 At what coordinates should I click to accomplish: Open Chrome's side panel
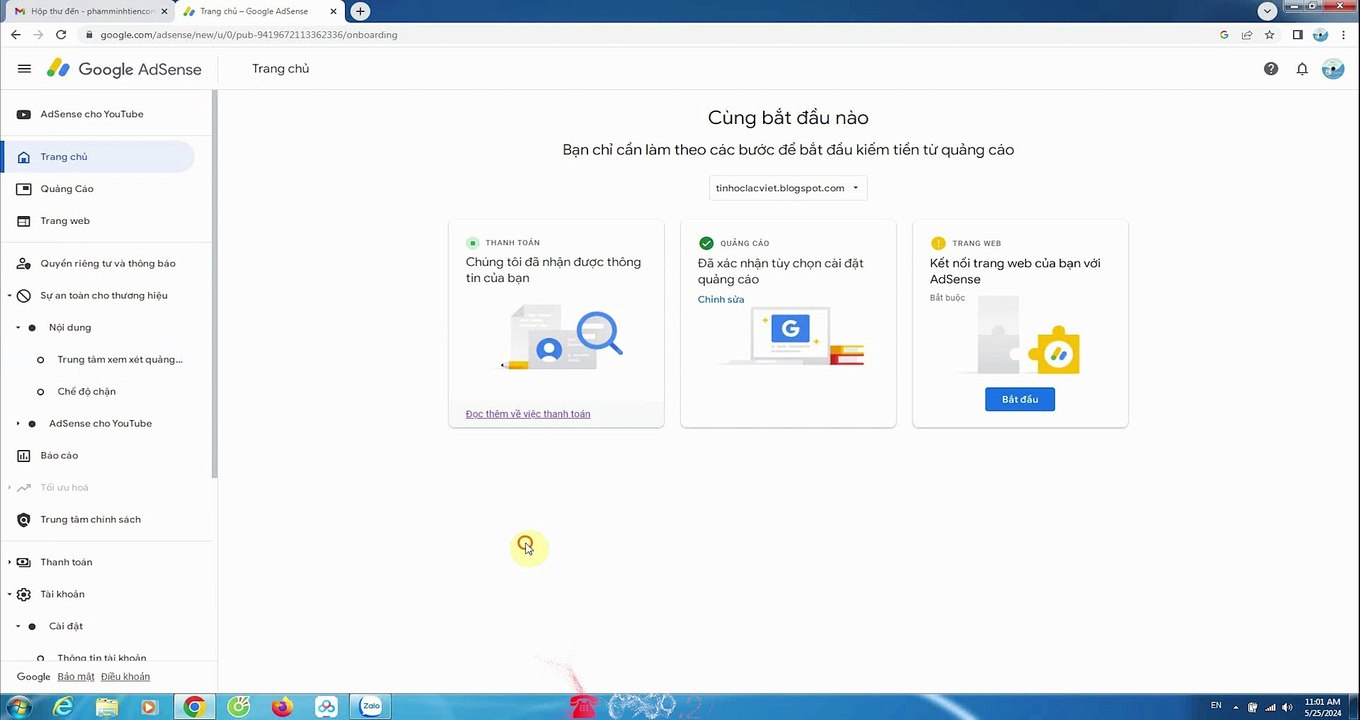[x=1297, y=34]
